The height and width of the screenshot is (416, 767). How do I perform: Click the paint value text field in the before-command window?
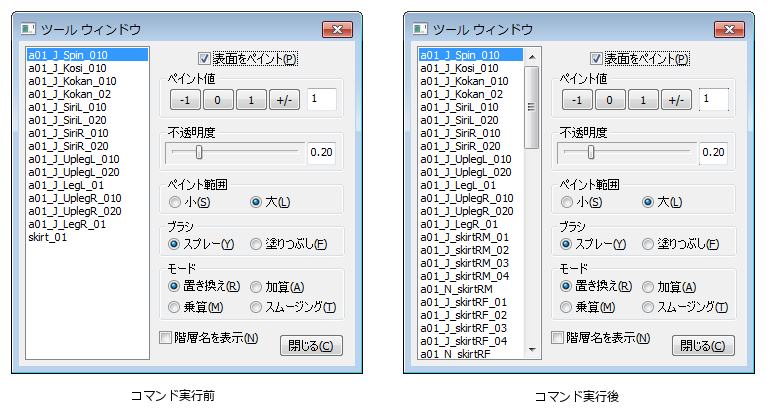click(321, 99)
